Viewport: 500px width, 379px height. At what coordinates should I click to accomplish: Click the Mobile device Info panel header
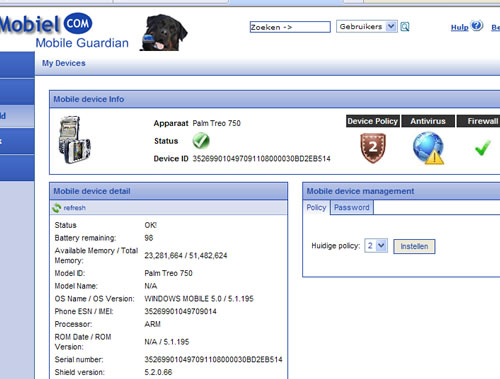pos(275,99)
